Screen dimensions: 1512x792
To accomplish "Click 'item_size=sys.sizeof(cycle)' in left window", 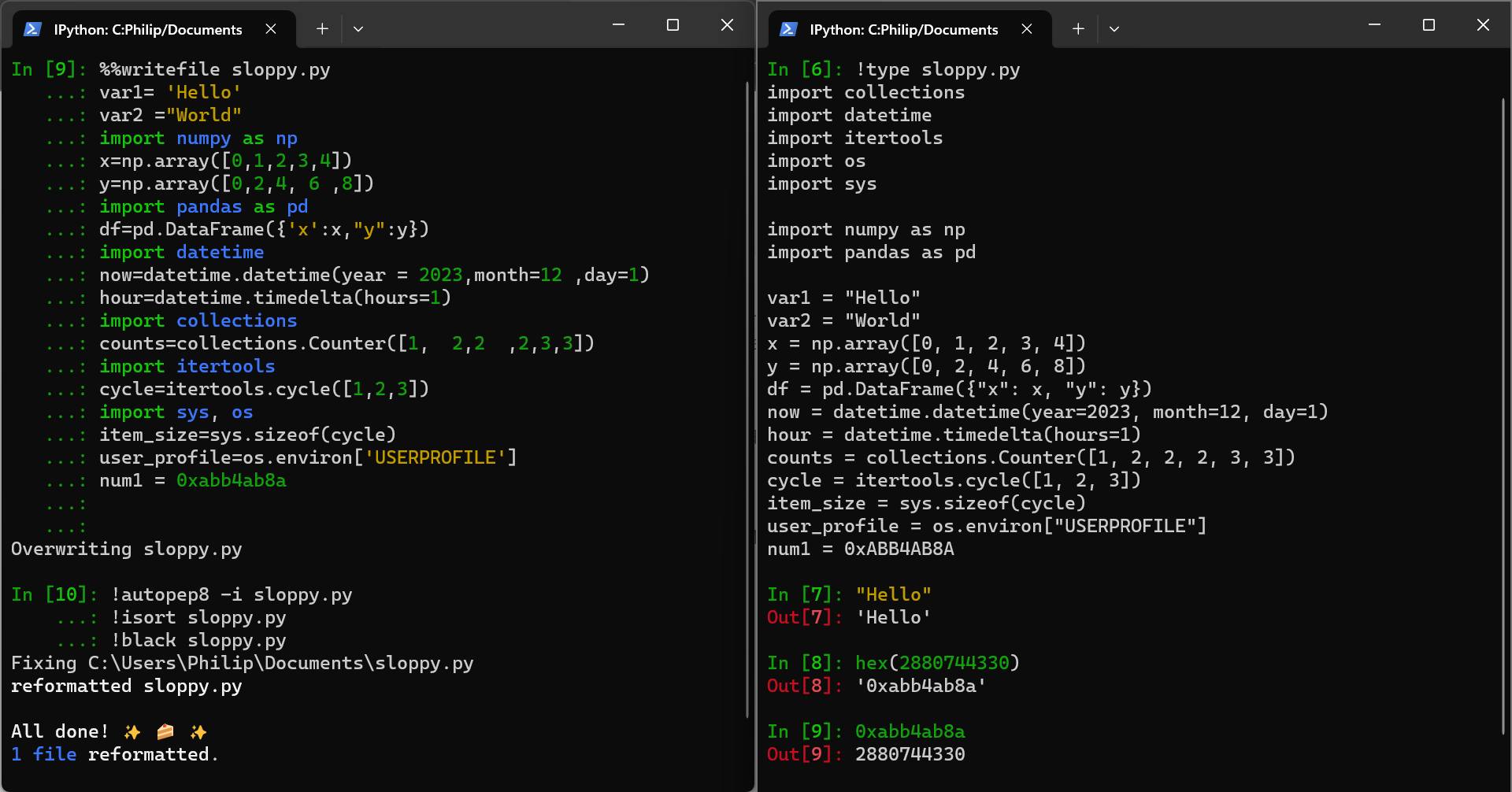I will (x=248, y=435).
